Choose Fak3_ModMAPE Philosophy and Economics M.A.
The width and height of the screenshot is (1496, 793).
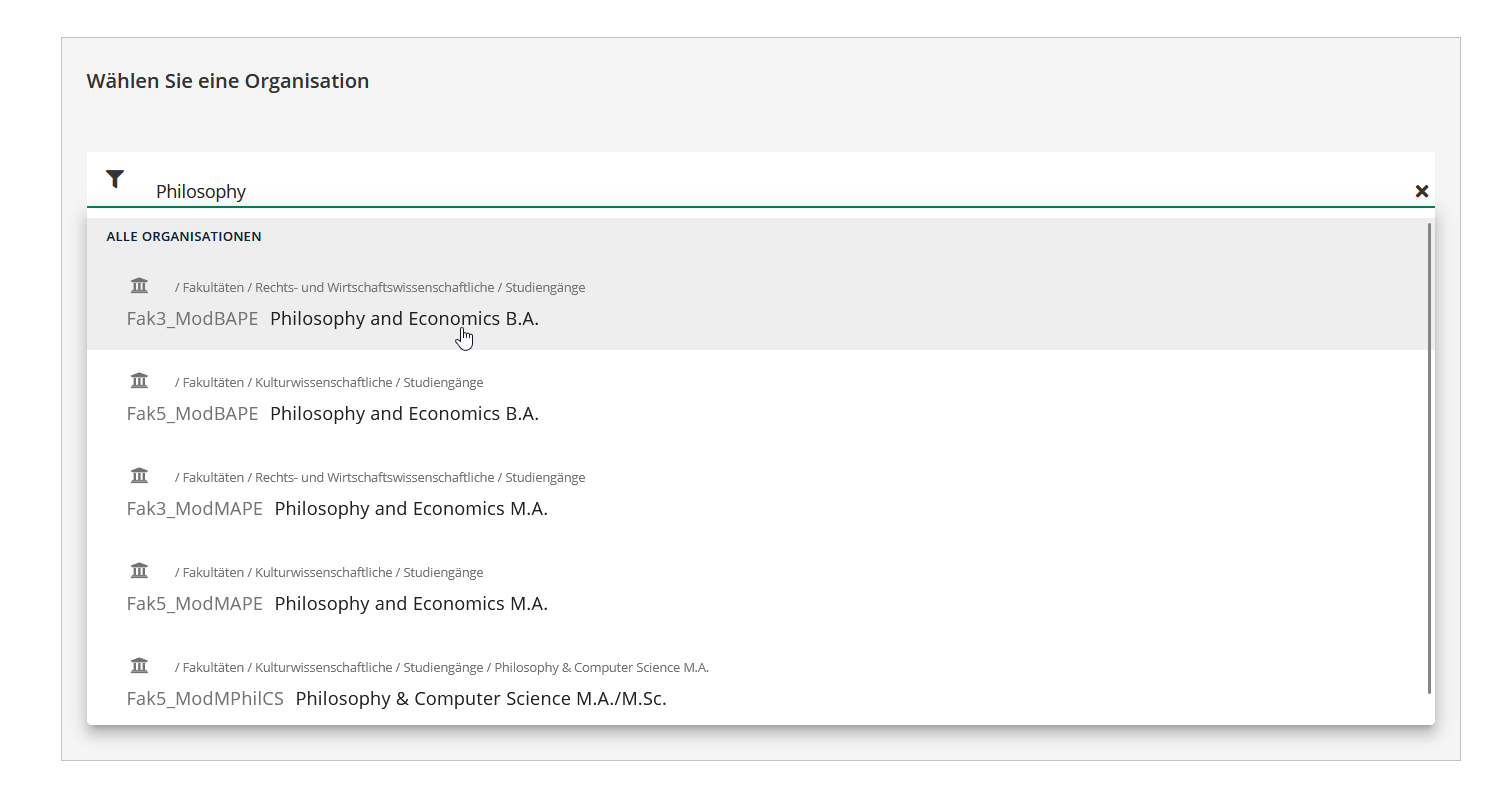(x=410, y=509)
